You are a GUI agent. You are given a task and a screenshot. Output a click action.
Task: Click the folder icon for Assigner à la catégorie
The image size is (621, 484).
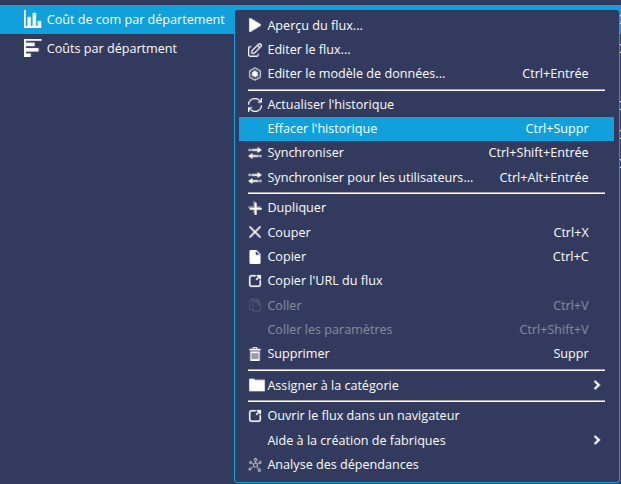click(x=255, y=385)
